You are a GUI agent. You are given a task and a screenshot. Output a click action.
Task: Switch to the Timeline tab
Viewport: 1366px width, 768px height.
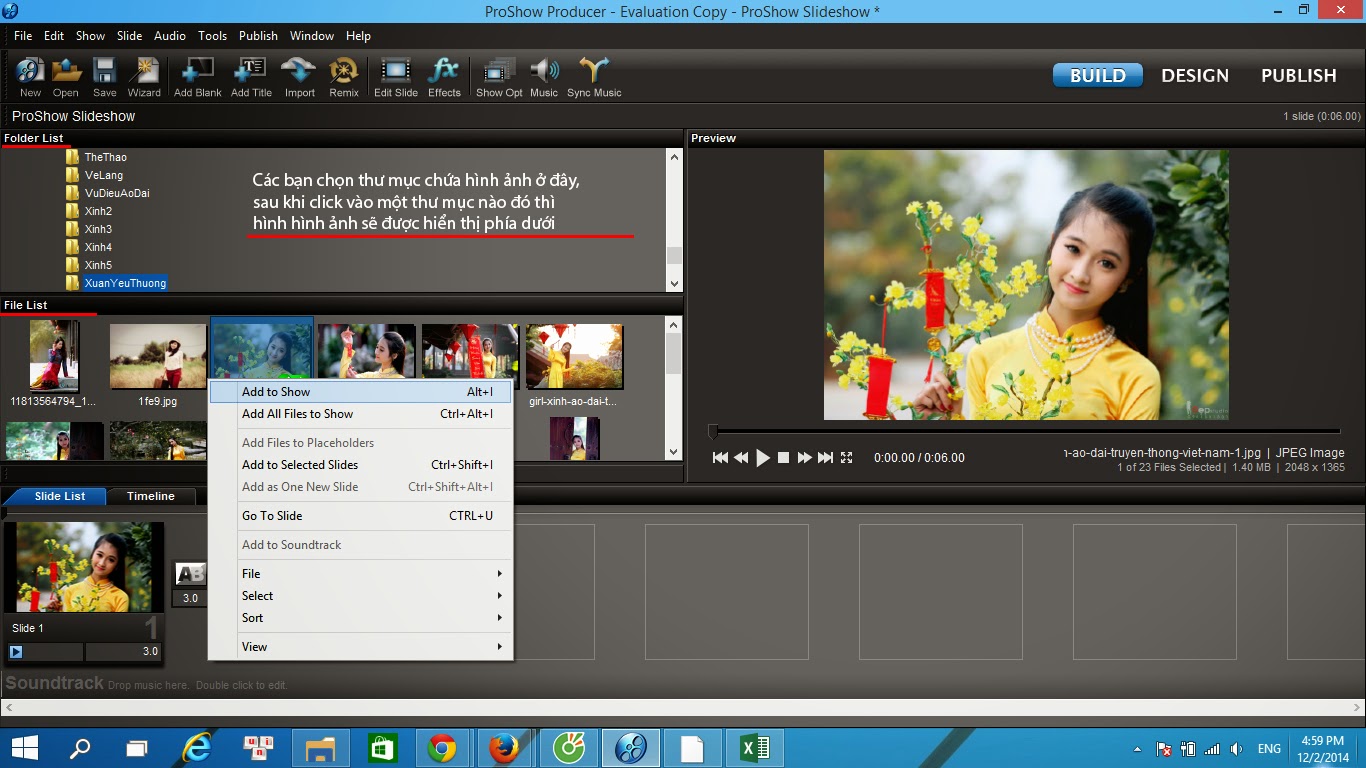coord(151,496)
